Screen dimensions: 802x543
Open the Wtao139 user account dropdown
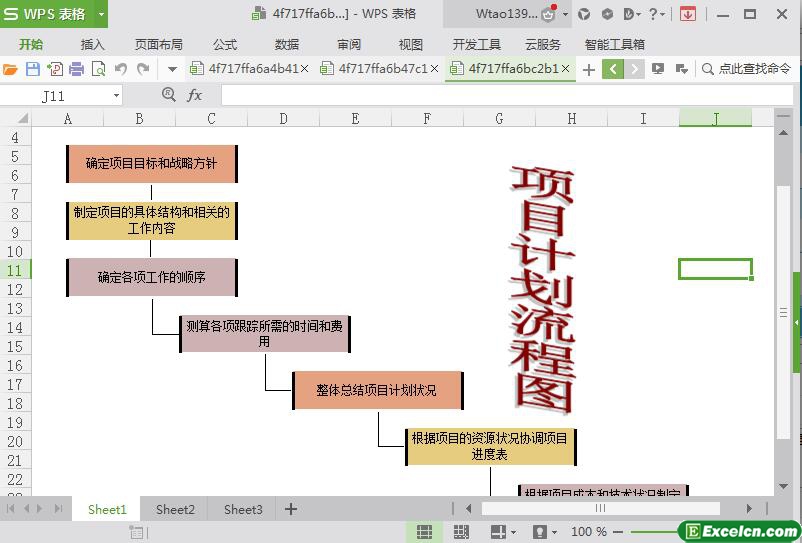[565, 14]
